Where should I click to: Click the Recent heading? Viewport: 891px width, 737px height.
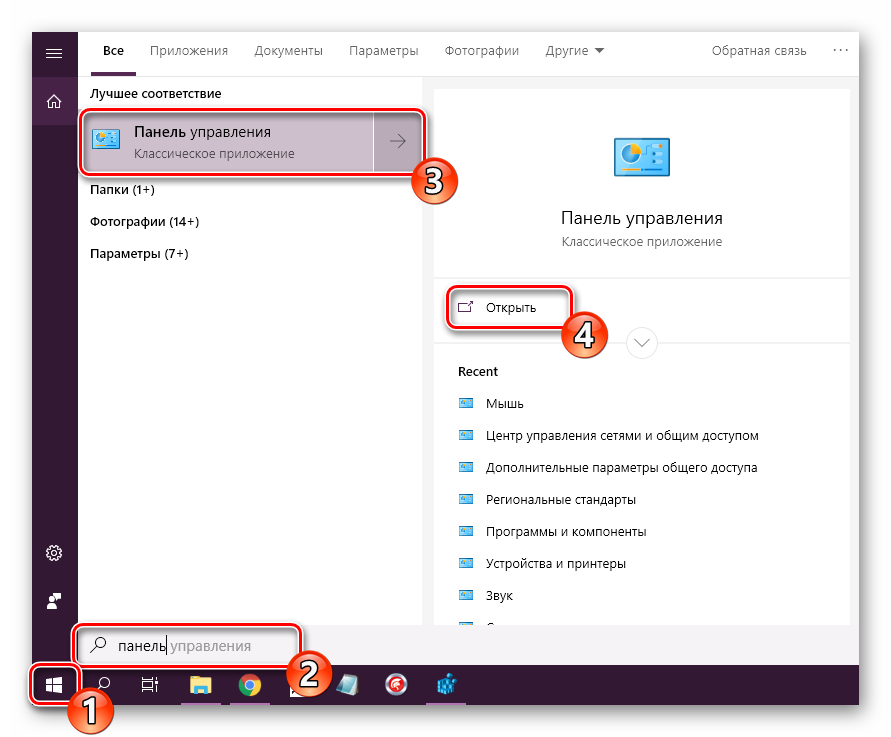coord(477,372)
